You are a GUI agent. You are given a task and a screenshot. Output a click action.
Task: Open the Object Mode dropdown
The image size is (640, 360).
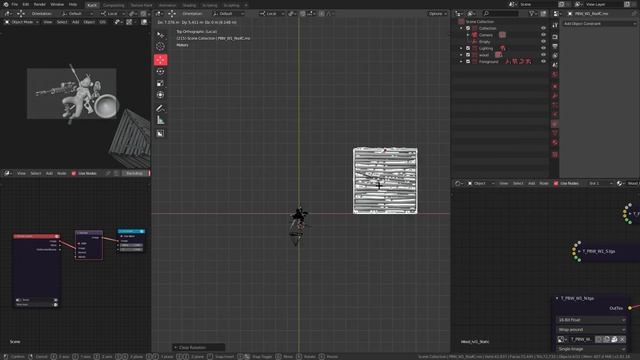pyautogui.click(x=22, y=22)
